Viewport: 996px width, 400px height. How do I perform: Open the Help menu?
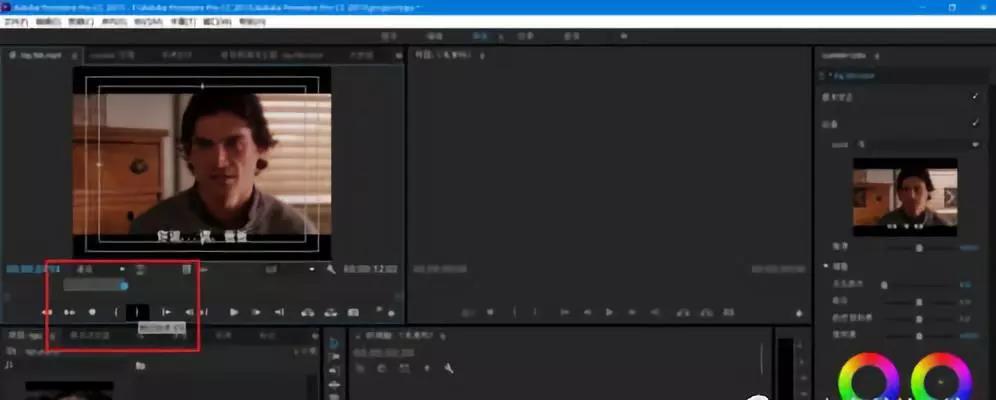pyautogui.click(x=252, y=22)
